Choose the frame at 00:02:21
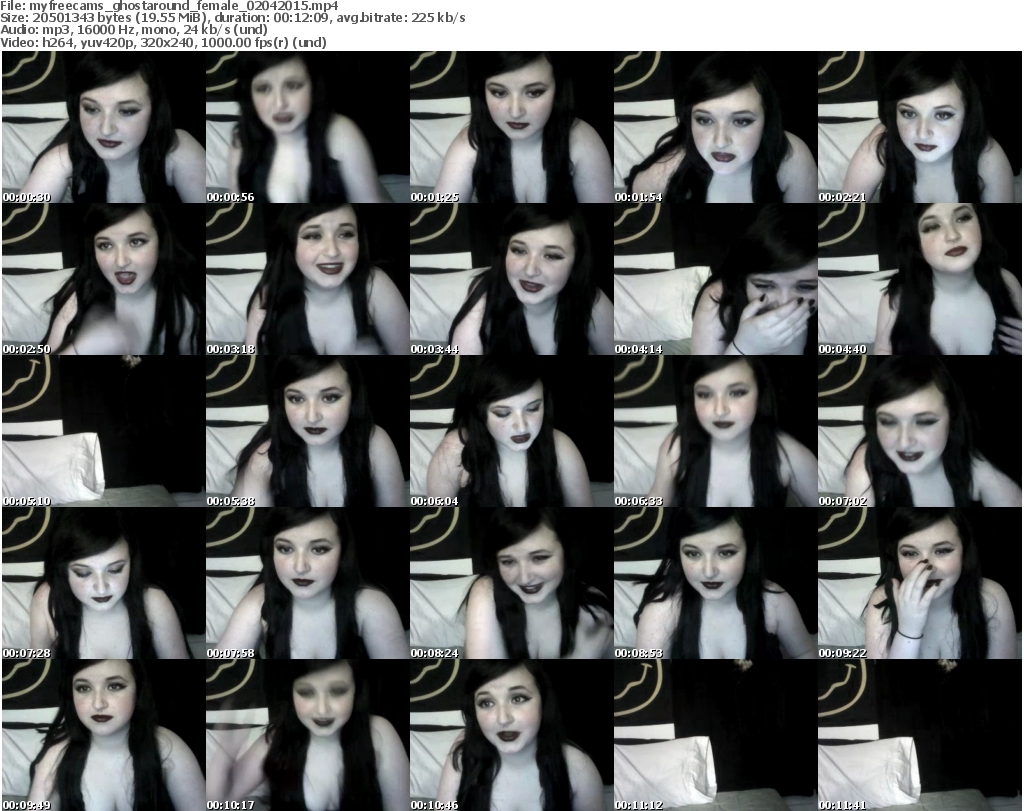The image size is (1024, 811). [919, 127]
